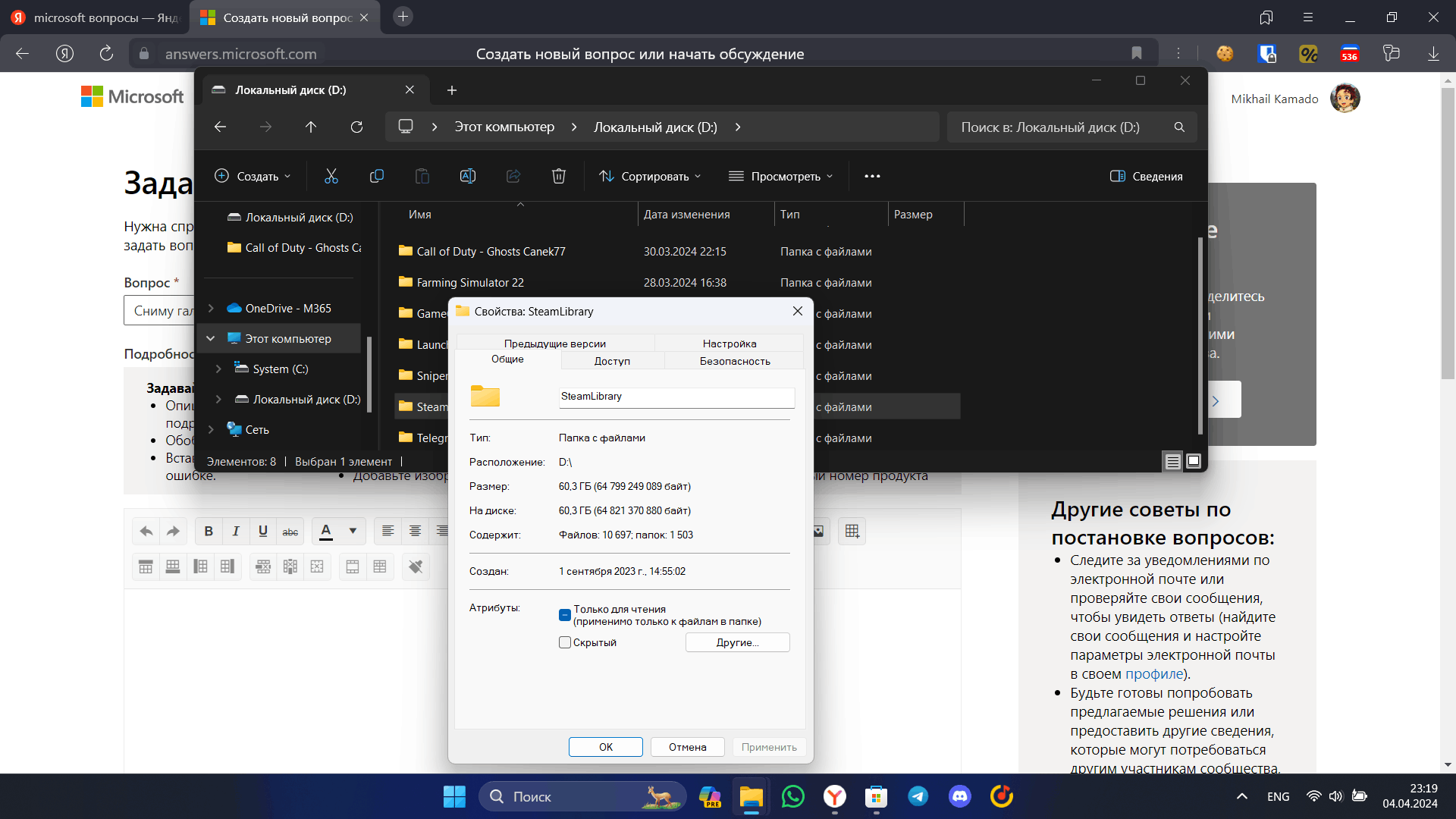Click the Windows taskbar search box
This screenshot has height=819, width=1456.
[x=582, y=796]
